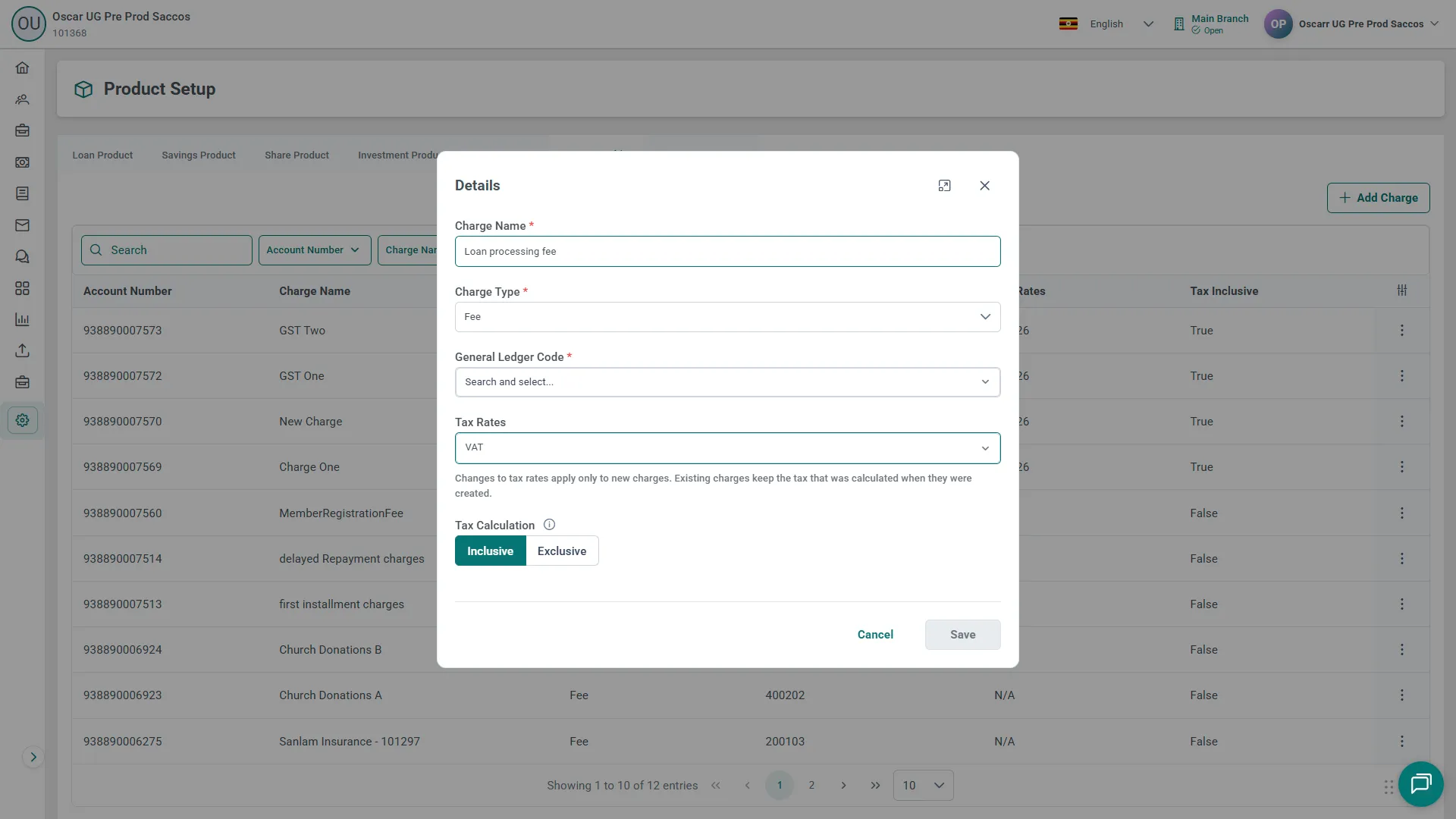Close the Details dialog

[x=984, y=186]
